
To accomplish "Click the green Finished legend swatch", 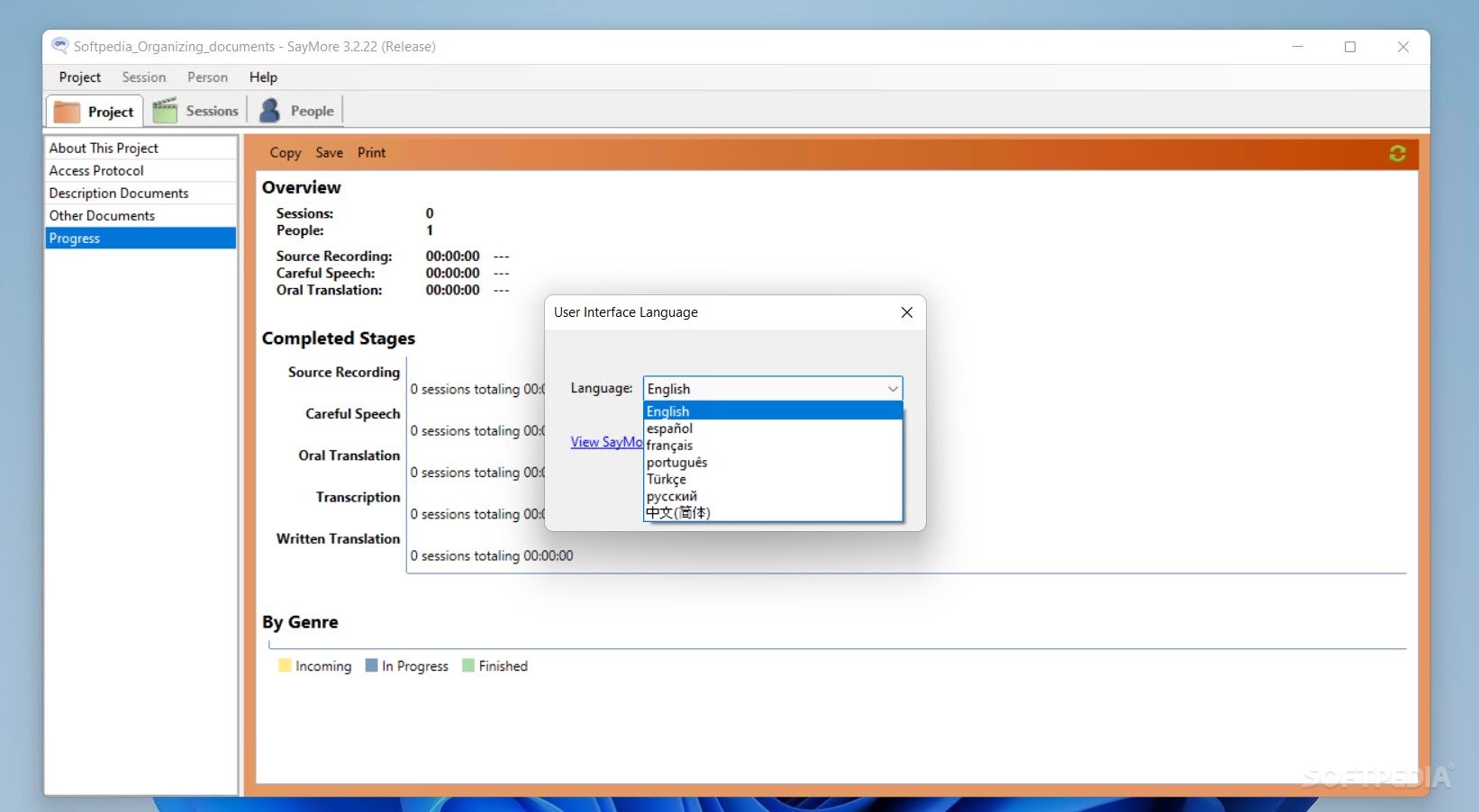I will tap(468, 665).
